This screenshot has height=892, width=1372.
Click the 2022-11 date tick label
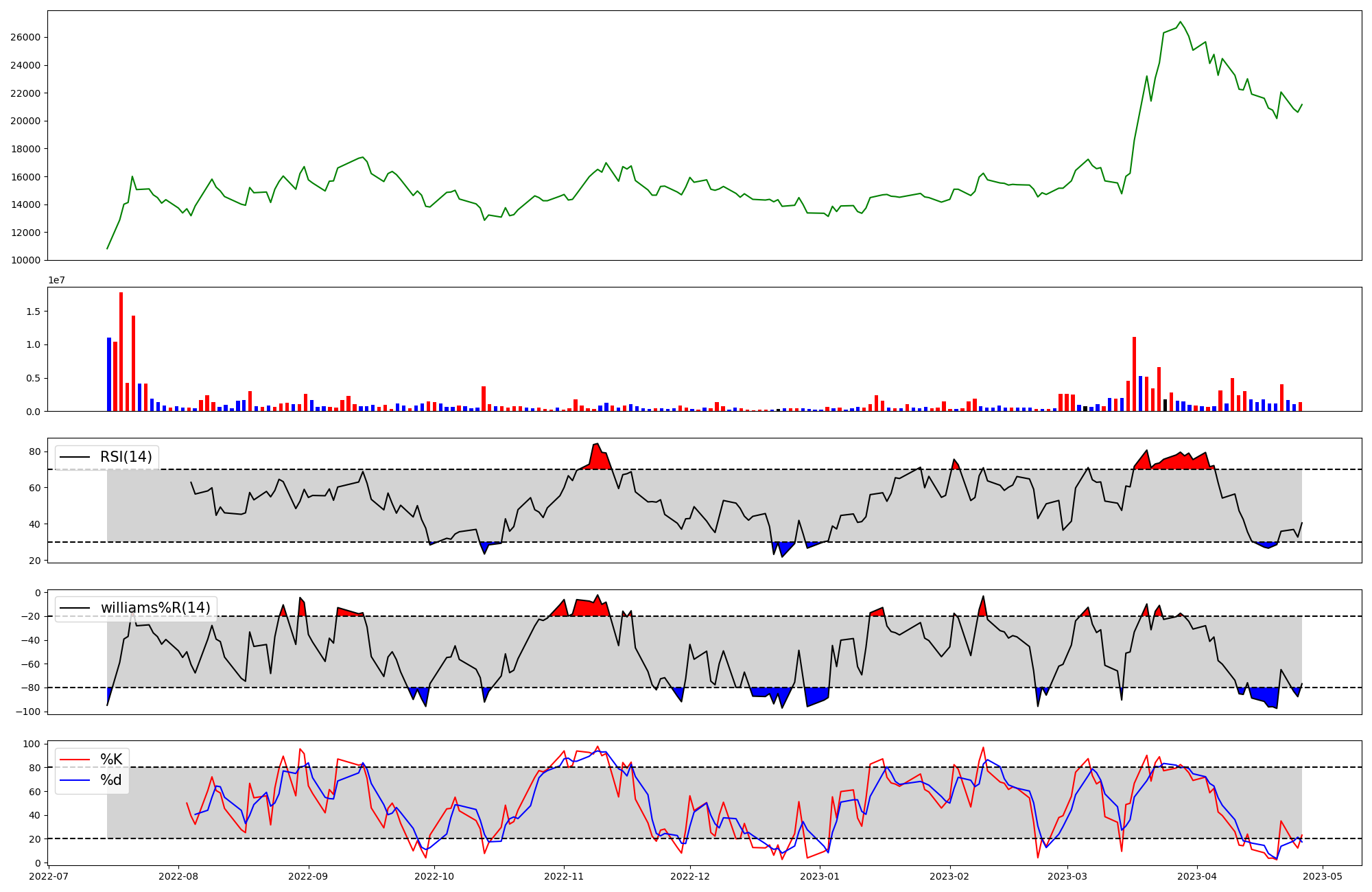(x=564, y=876)
